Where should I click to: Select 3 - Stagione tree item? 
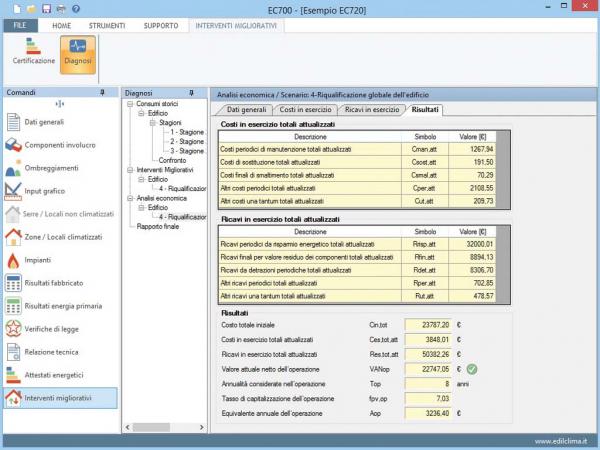[187, 151]
